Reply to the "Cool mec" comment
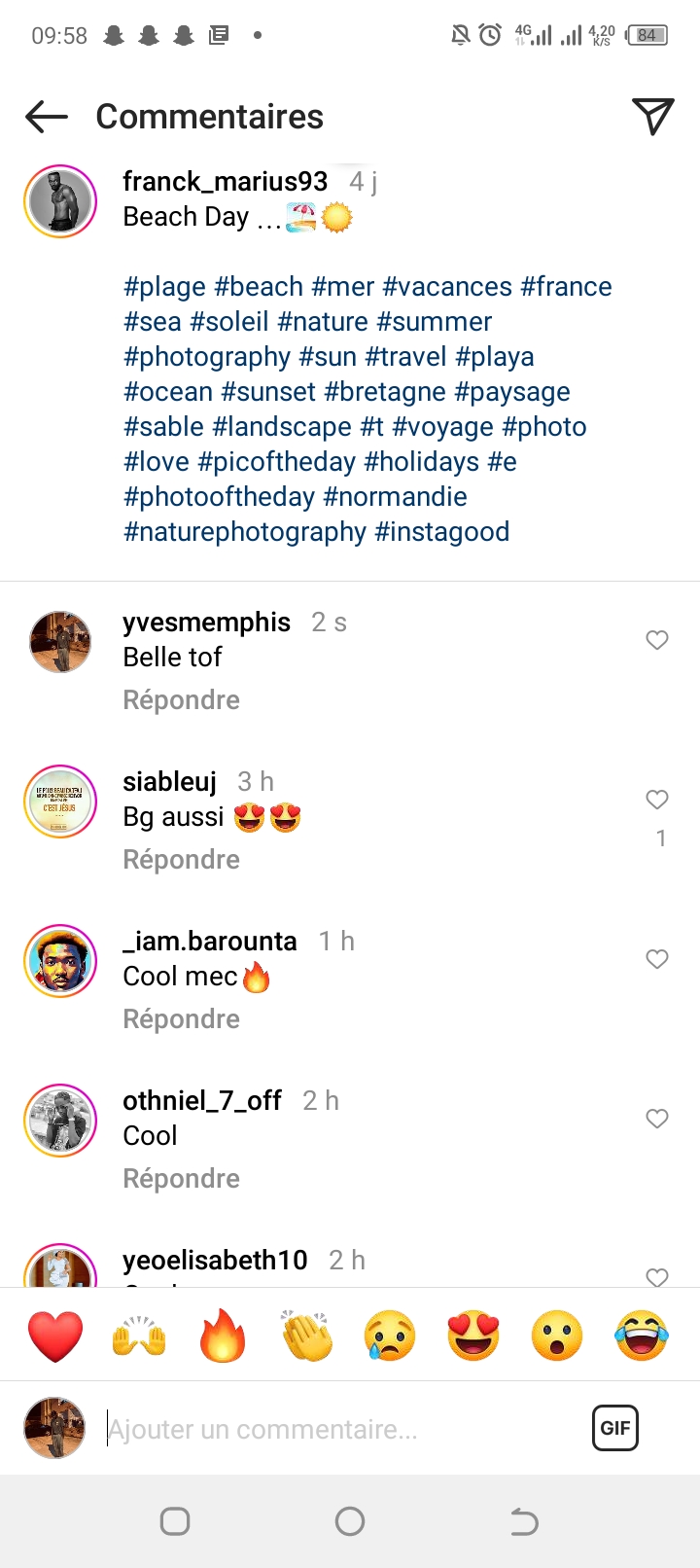The image size is (700, 1568). coord(181,1019)
